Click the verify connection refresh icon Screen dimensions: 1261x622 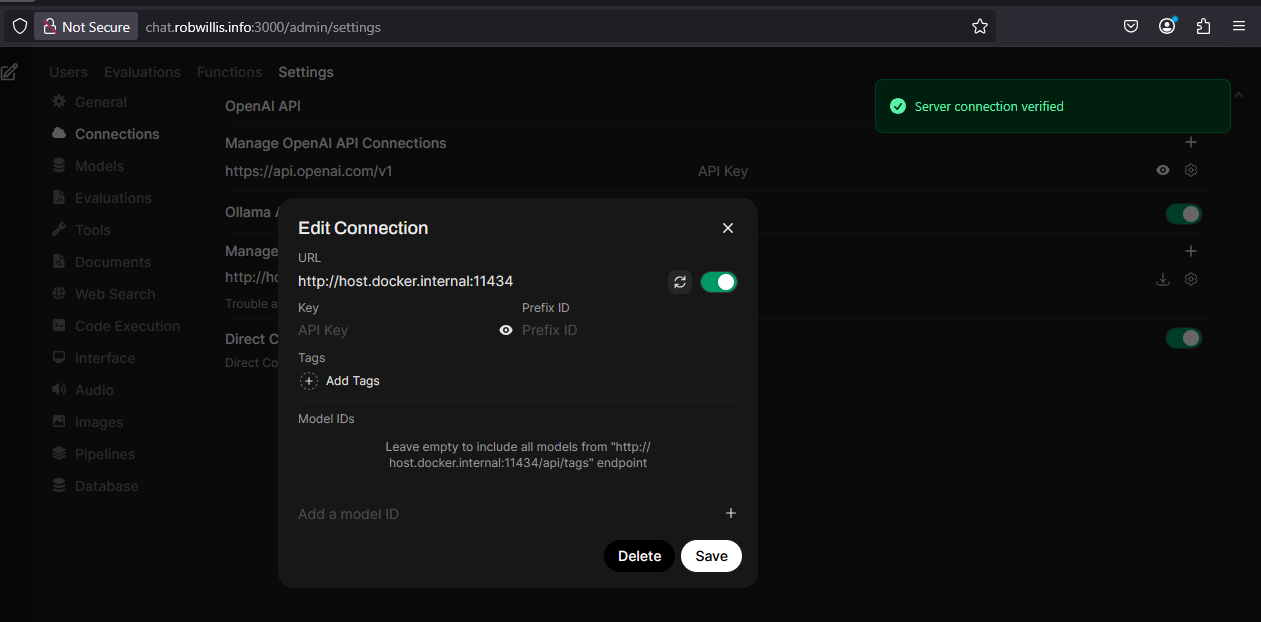(680, 282)
